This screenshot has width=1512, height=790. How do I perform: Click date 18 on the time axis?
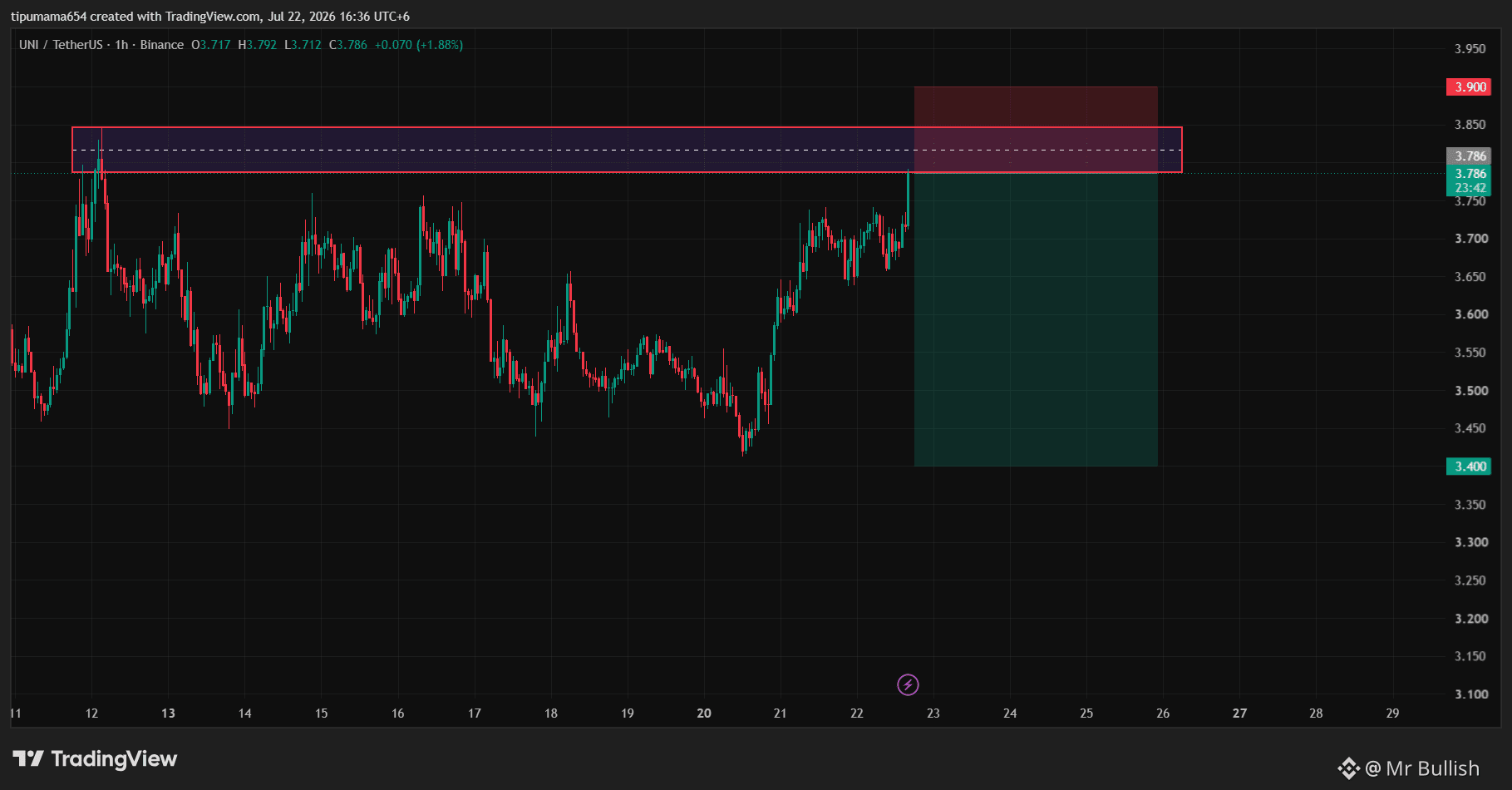click(550, 713)
